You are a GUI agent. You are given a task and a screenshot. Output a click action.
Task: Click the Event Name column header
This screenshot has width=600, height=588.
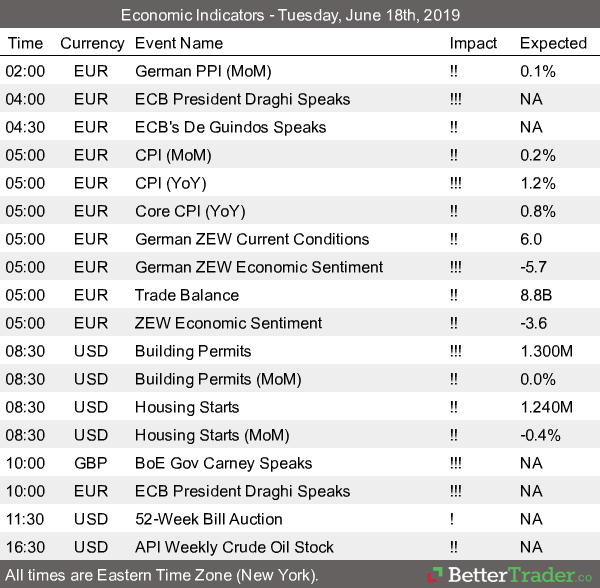tap(179, 43)
